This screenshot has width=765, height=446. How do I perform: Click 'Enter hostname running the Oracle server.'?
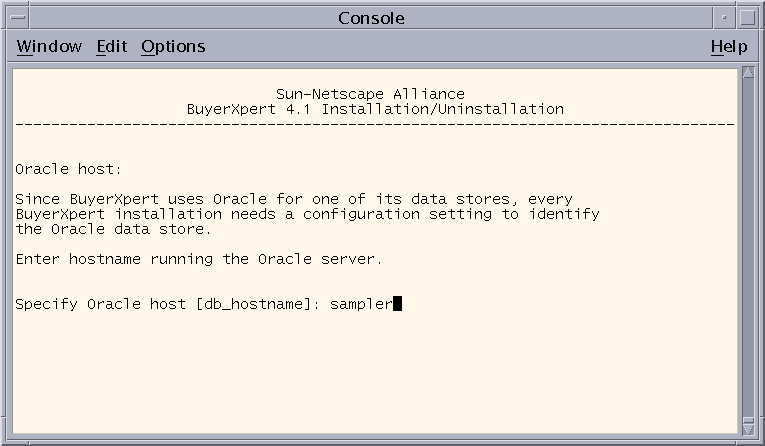tap(199, 259)
